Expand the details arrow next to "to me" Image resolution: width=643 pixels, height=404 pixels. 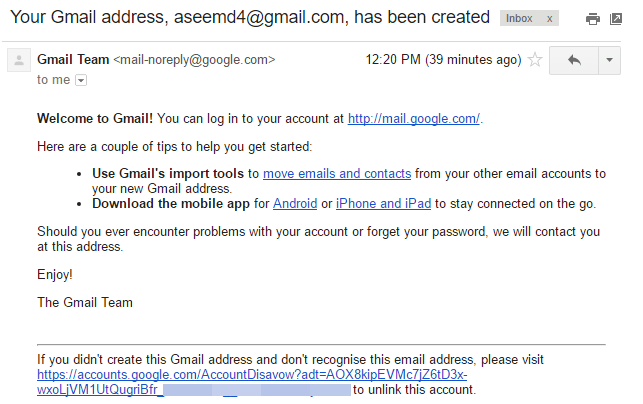(x=80, y=80)
